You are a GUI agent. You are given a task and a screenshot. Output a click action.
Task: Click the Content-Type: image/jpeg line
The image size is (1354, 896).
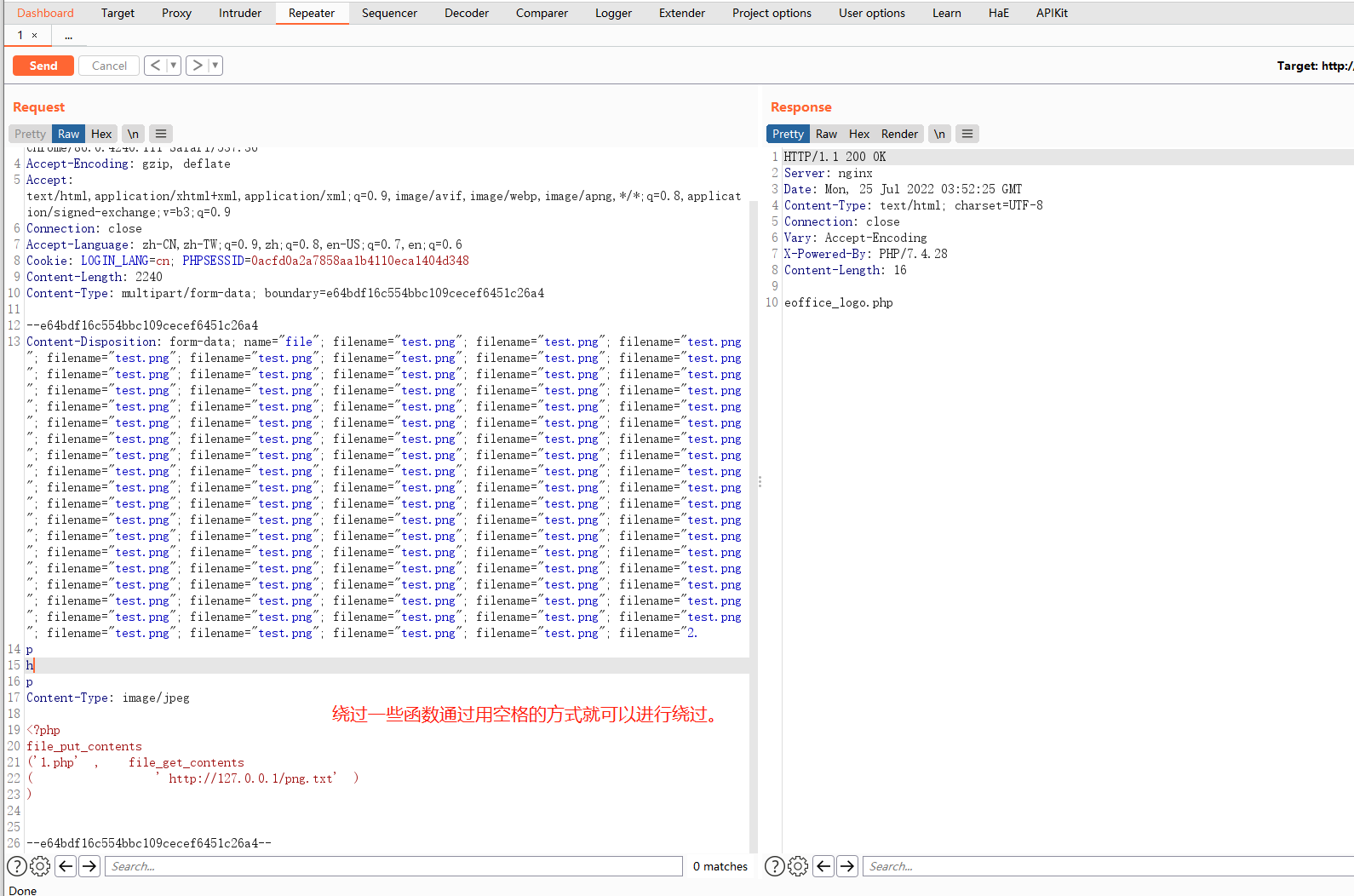point(108,698)
